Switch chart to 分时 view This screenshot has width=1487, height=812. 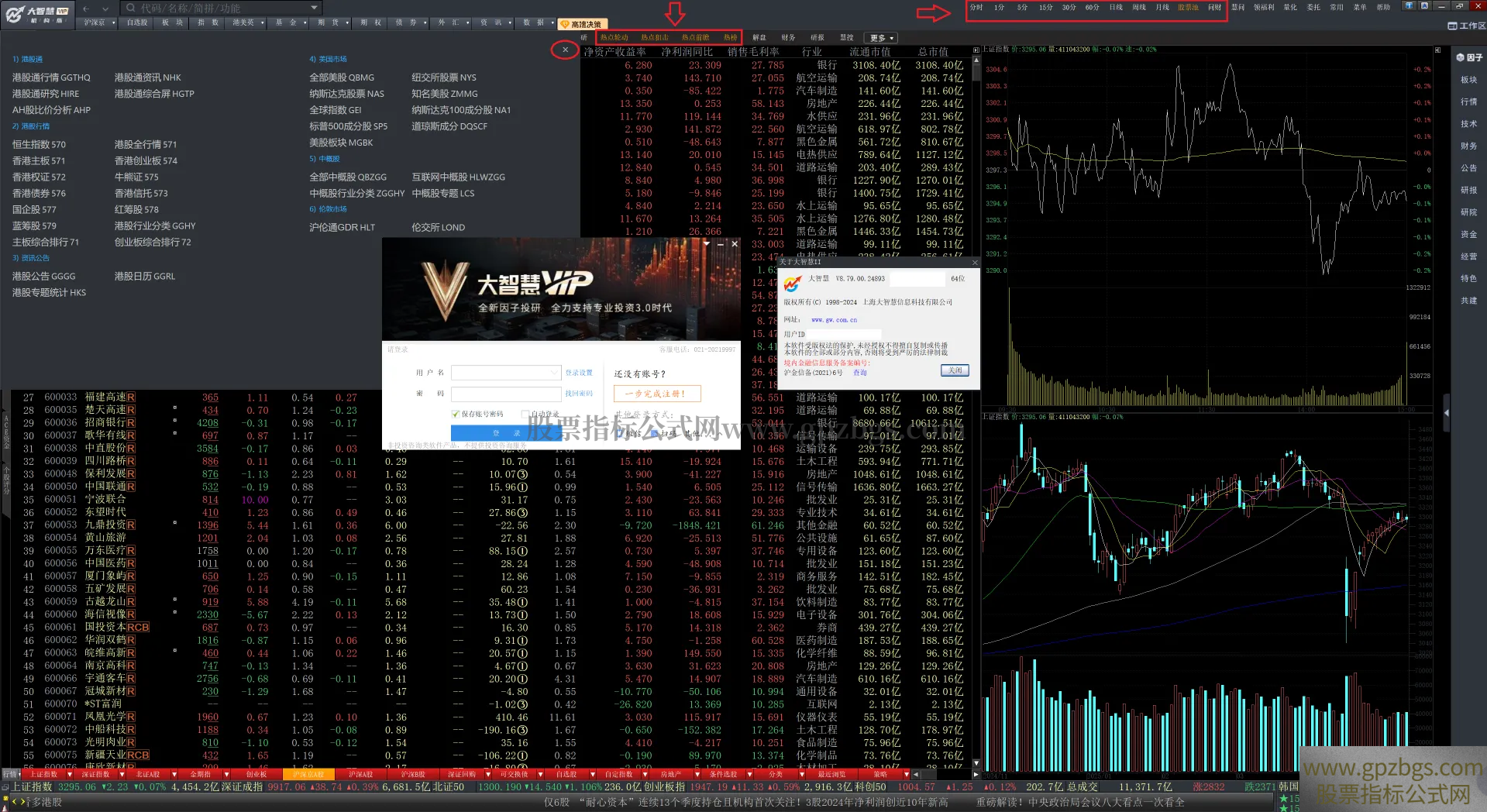point(976,8)
